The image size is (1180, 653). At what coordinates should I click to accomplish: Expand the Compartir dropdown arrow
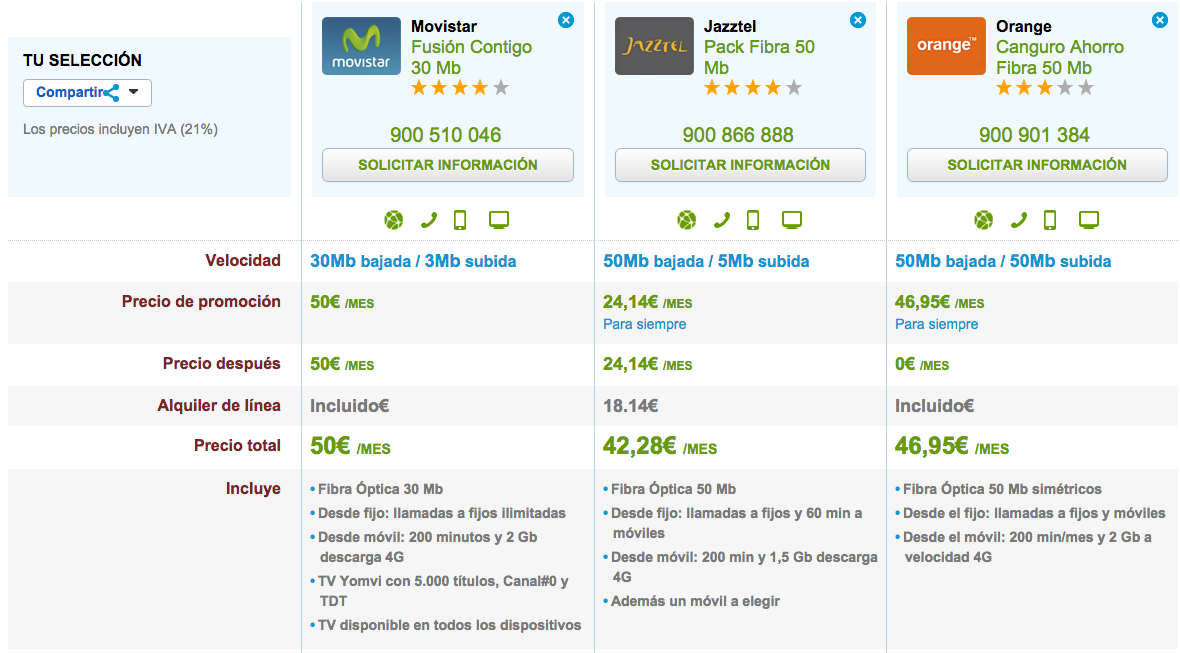pos(134,92)
